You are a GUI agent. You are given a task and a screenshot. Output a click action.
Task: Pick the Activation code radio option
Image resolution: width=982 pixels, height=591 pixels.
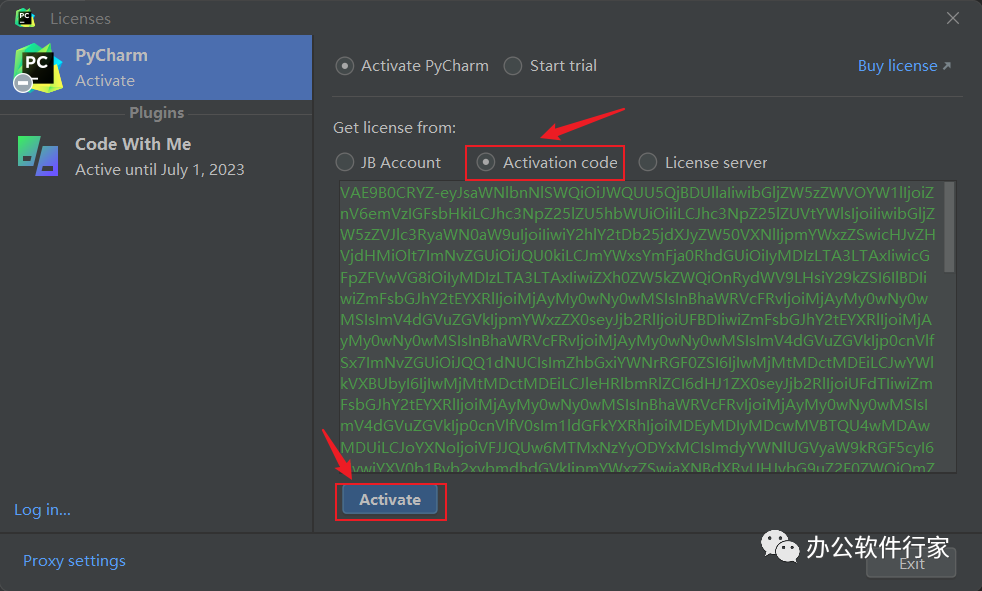point(486,162)
